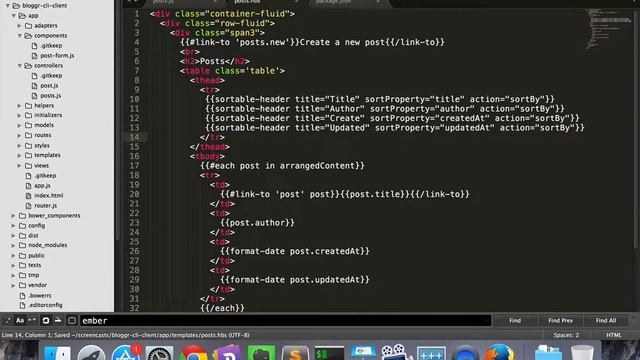640x360 pixels.
Task: Expand the helpers folder
Action: click(x=19, y=106)
